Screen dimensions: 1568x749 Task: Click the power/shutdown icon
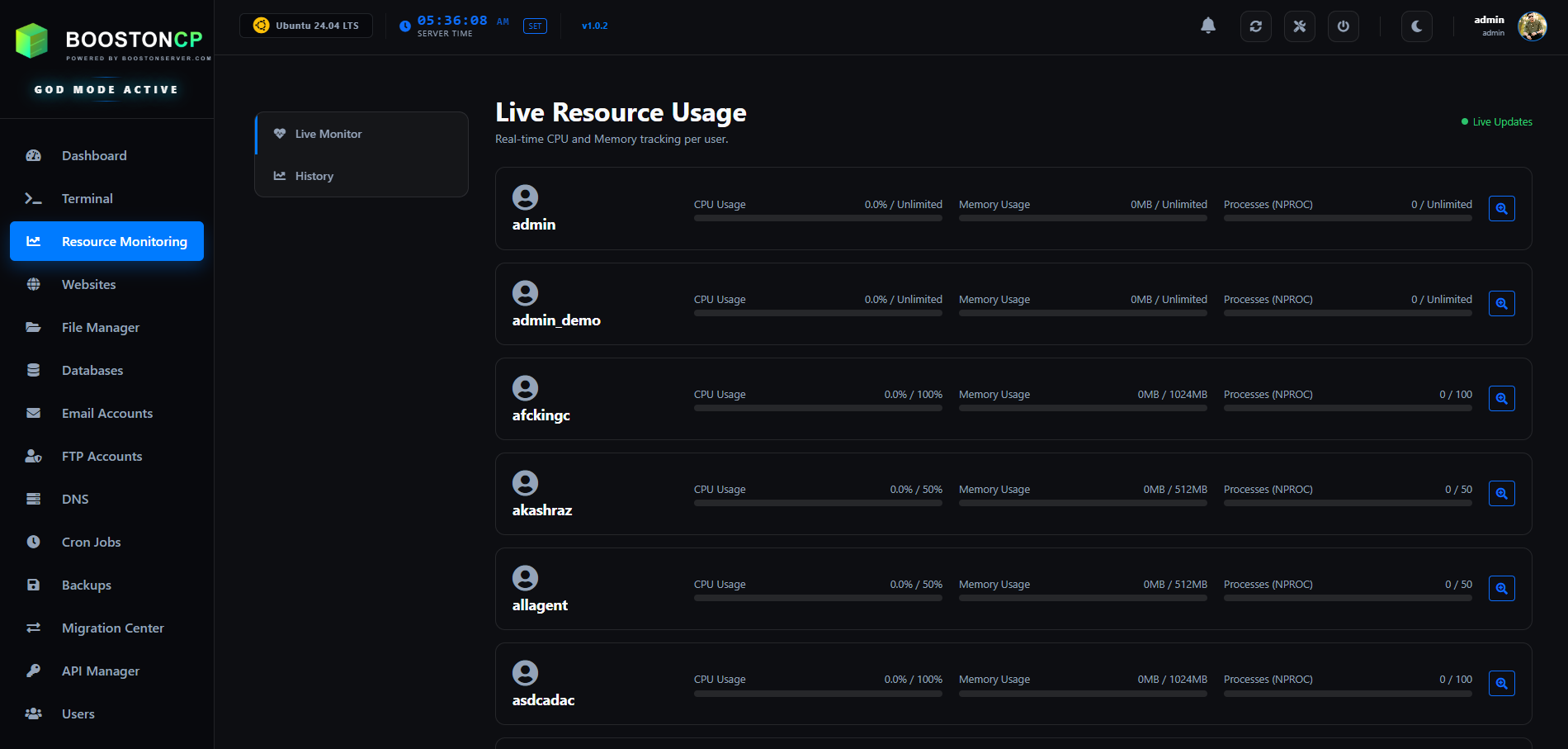(x=1343, y=26)
